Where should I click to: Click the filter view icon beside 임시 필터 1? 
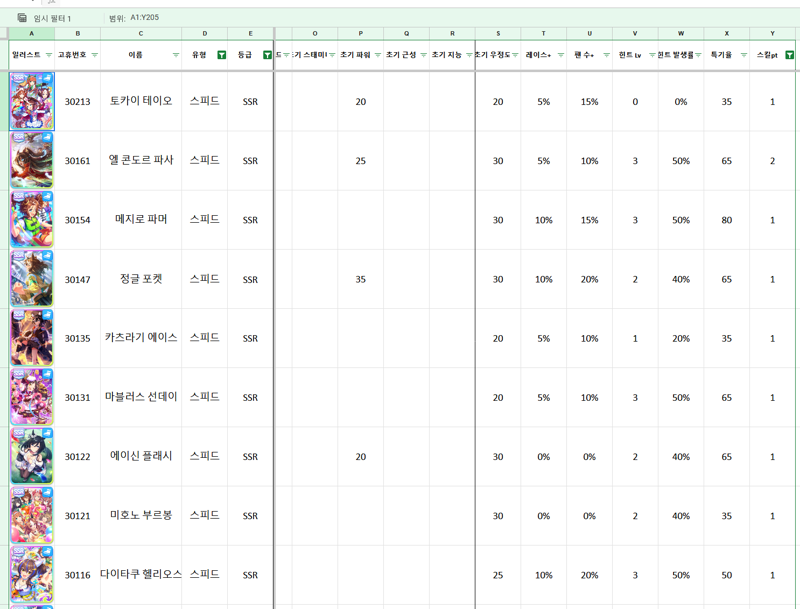pyautogui.click(x=22, y=18)
